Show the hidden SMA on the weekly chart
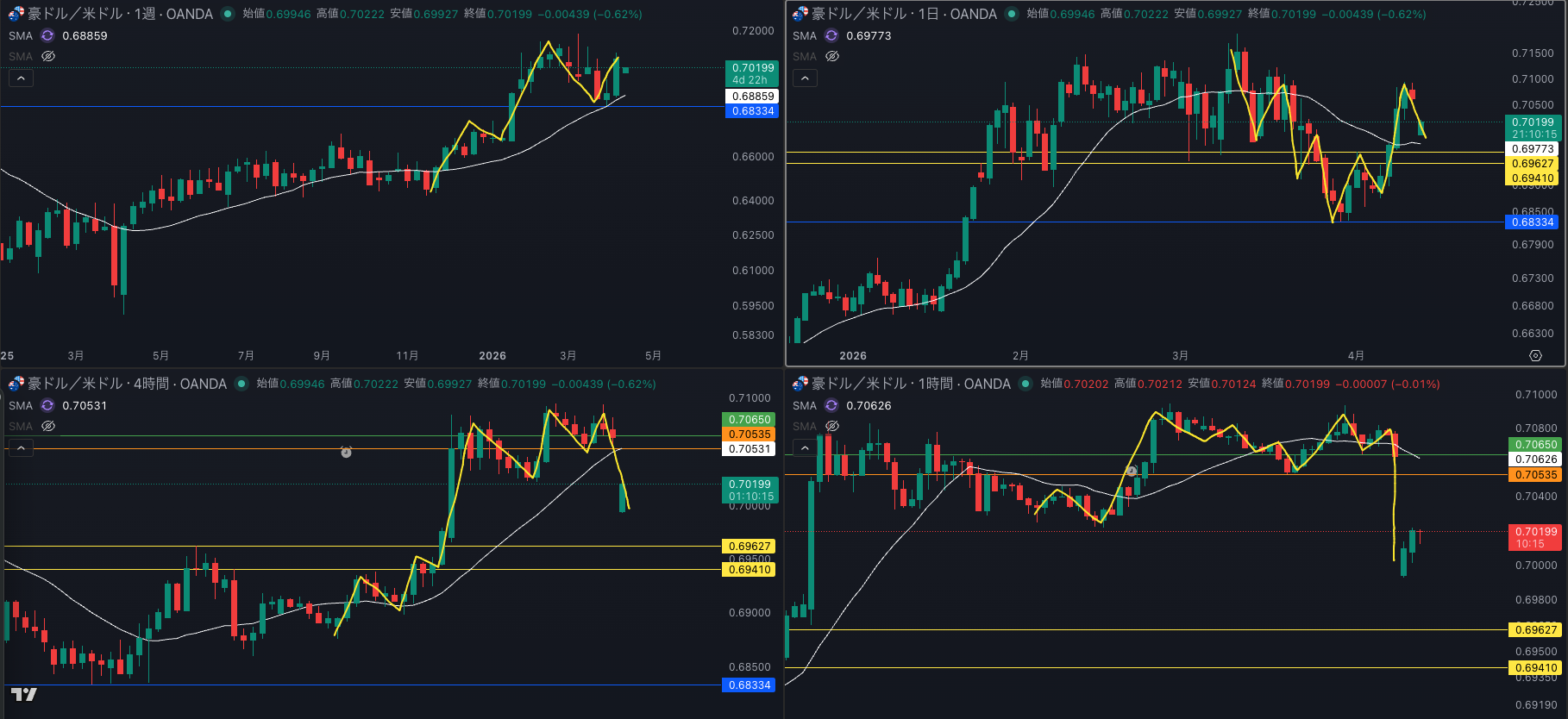The image size is (1568, 719). pos(48,56)
